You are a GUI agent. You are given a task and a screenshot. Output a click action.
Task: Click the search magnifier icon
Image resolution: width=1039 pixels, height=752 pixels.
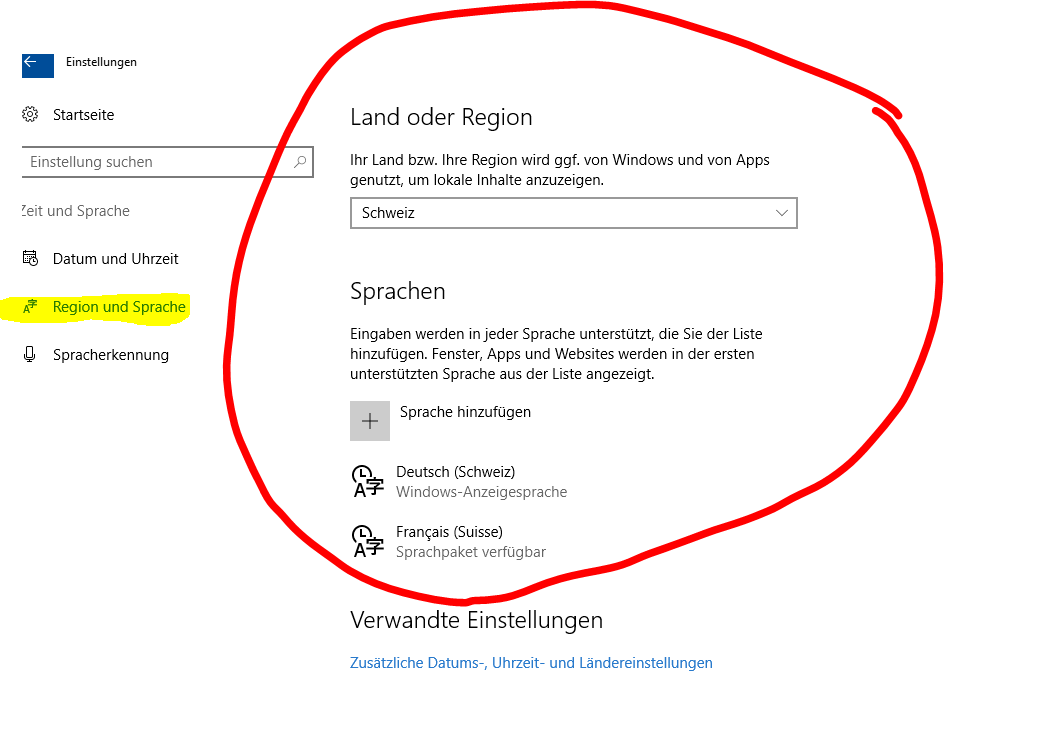tap(300, 162)
